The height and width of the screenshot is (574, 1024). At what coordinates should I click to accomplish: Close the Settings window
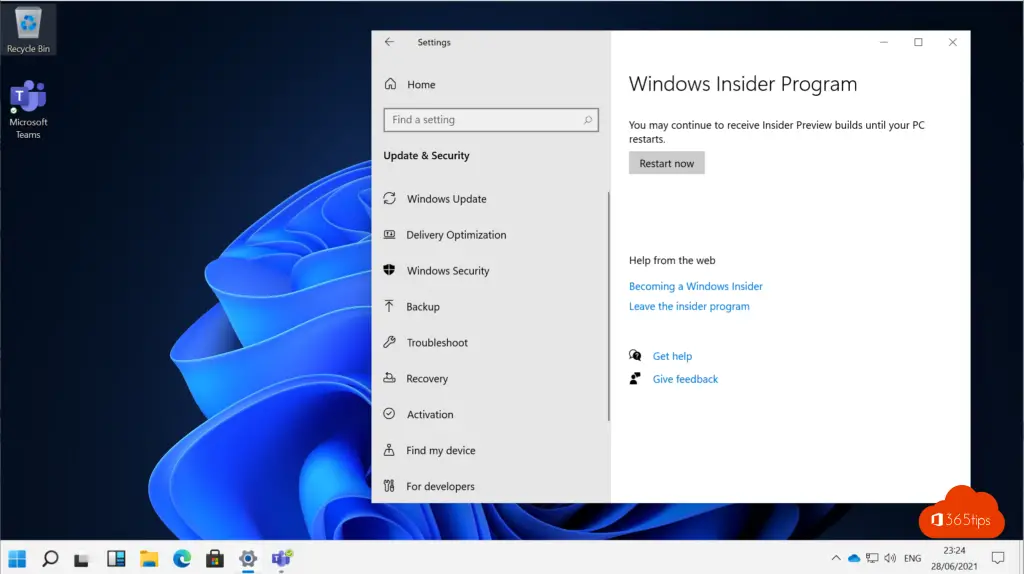[x=953, y=42]
